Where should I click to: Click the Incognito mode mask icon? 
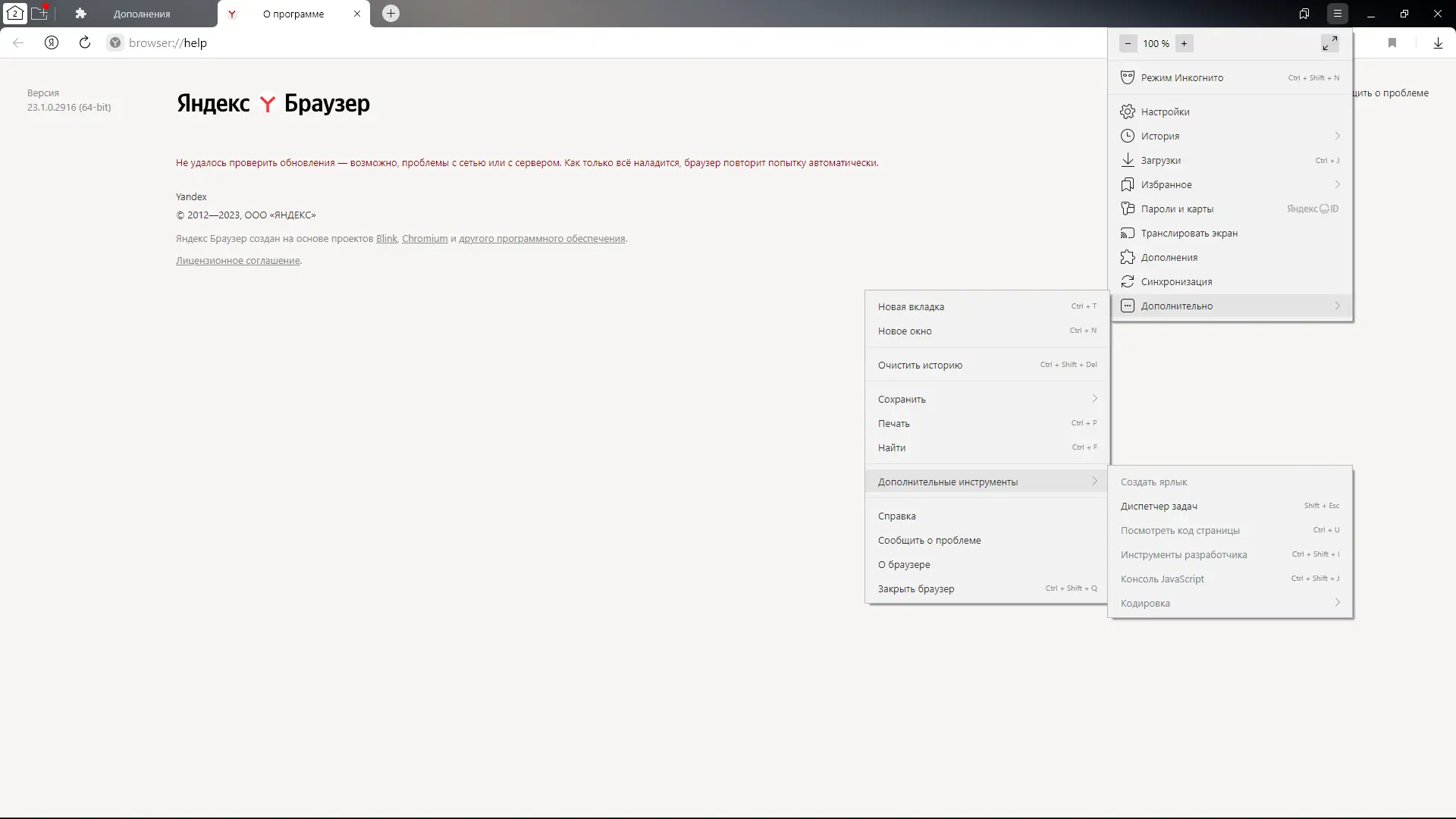point(1128,77)
